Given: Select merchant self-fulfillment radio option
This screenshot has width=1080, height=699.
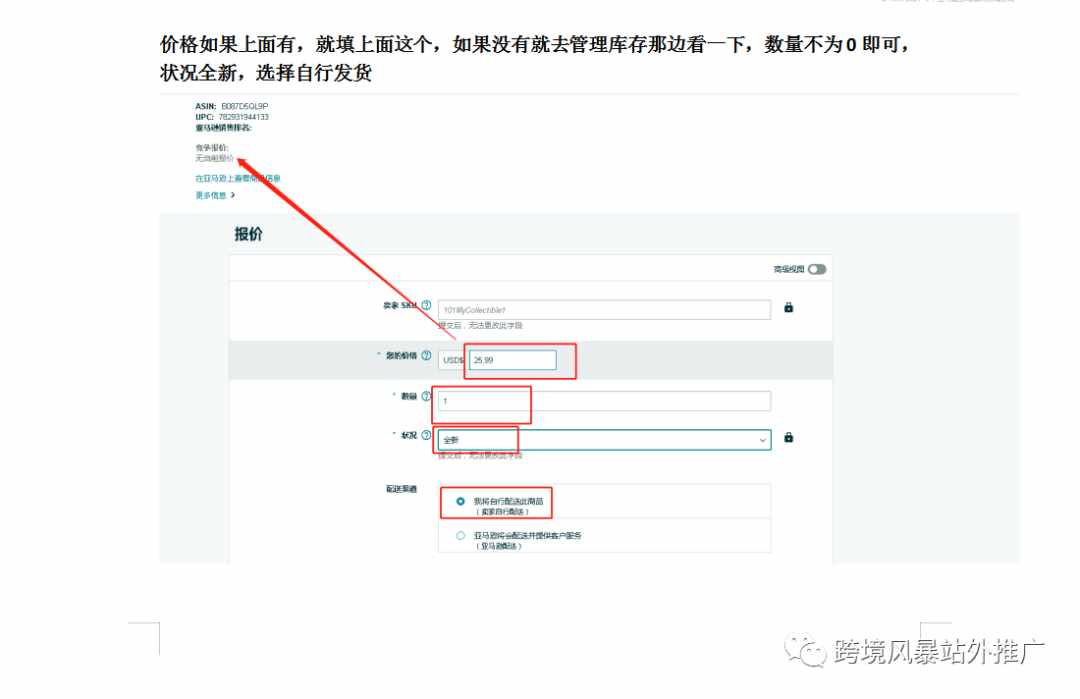Looking at the screenshot, I should pyautogui.click(x=460, y=501).
